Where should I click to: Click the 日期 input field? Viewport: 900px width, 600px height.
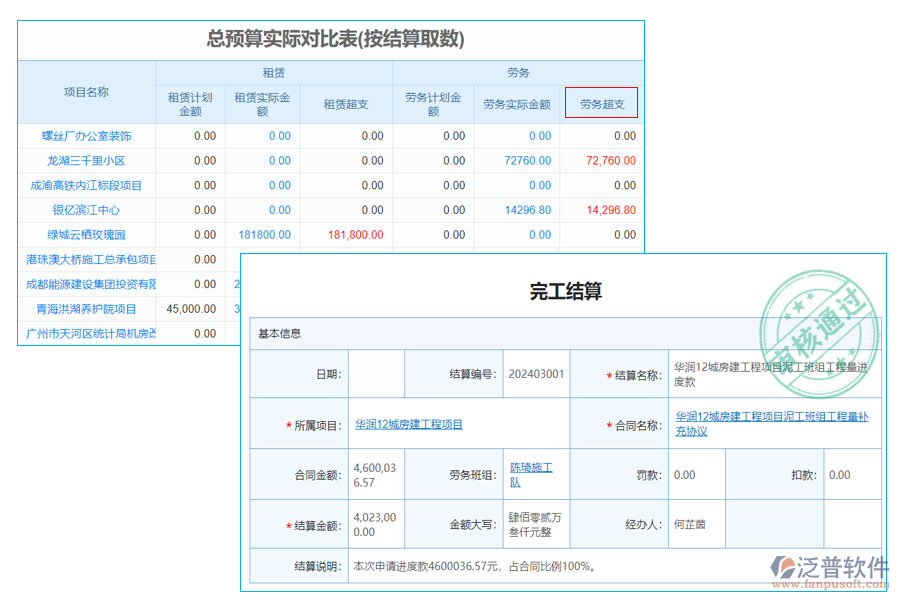[x=378, y=374]
